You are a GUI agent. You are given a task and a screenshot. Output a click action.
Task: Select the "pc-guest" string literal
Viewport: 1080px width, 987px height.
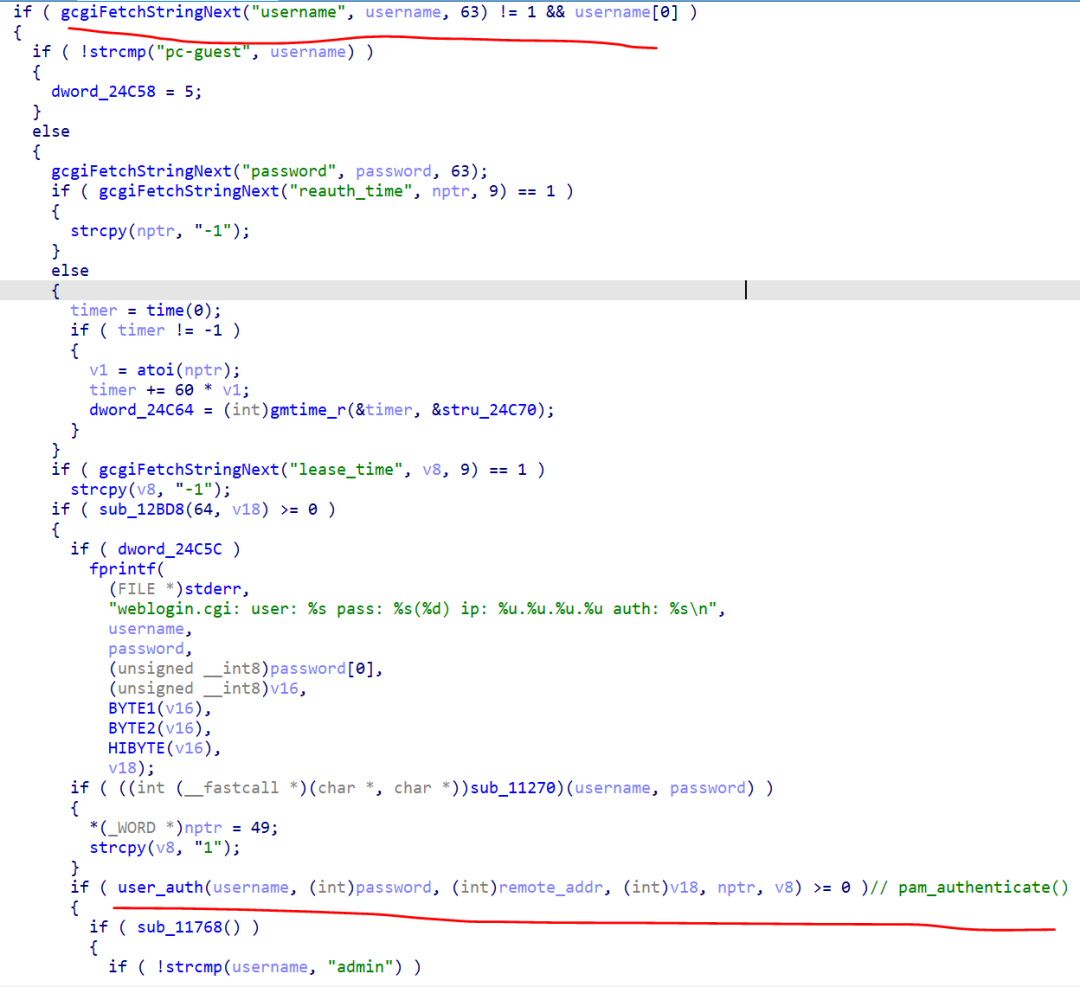coord(203,52)
